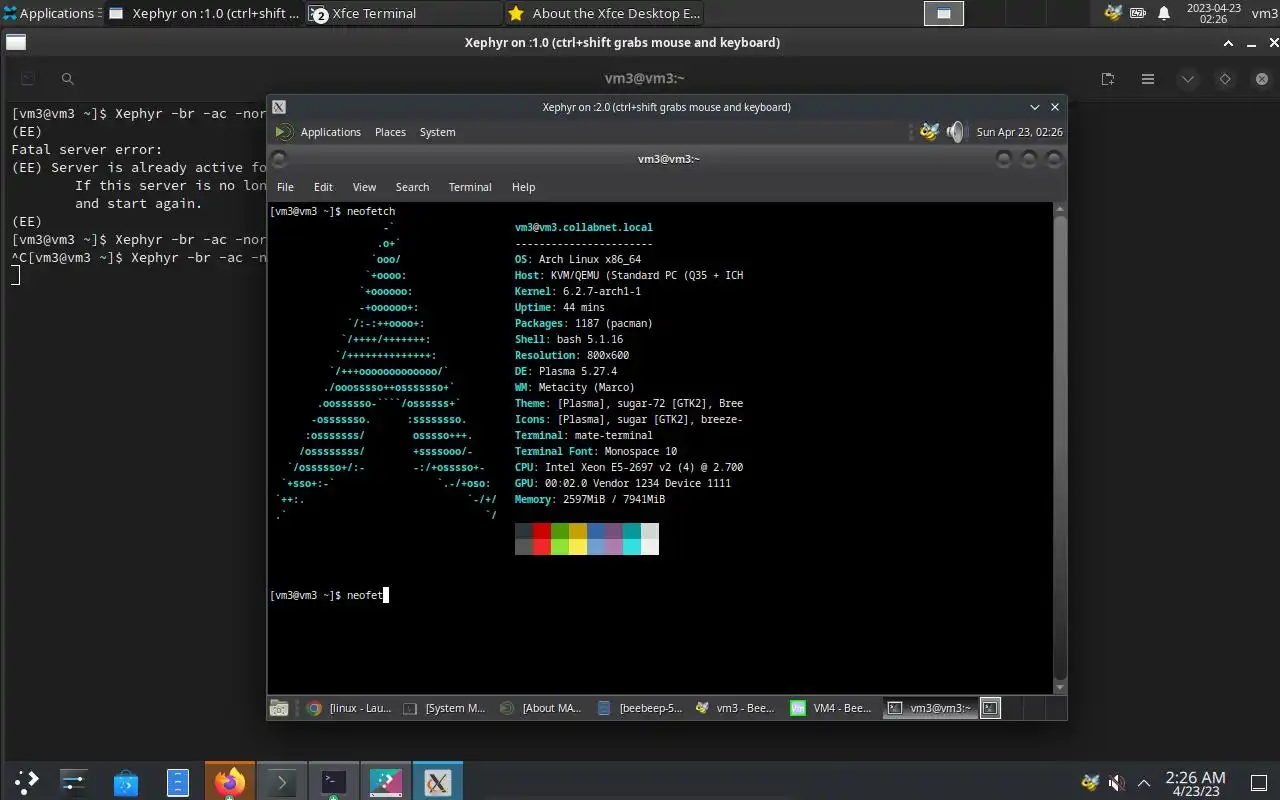Image resolution: width=1280 pixels, height=800 pixels.
Task: Open the speaker volume icon in the MATE panel
Action: (955, 132)
